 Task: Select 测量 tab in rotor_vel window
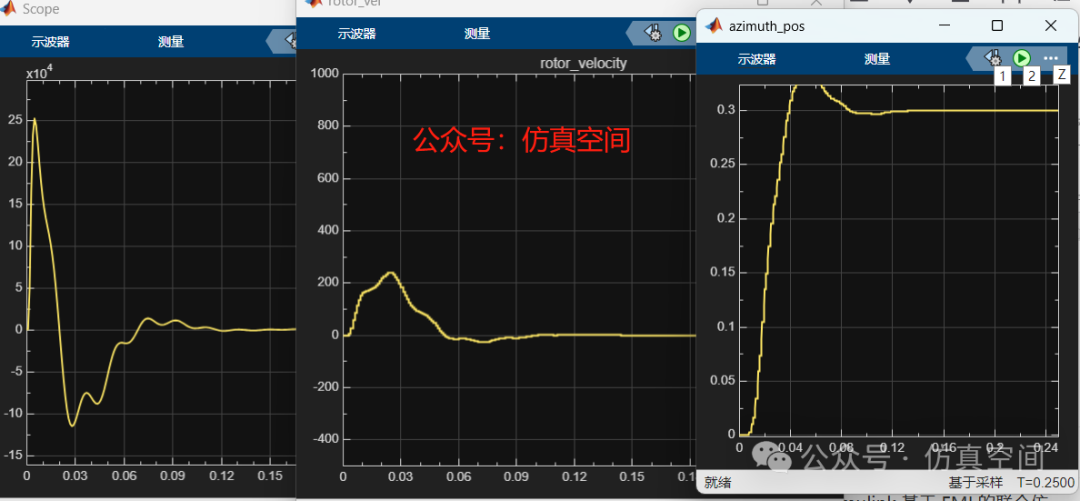(477, 33)
